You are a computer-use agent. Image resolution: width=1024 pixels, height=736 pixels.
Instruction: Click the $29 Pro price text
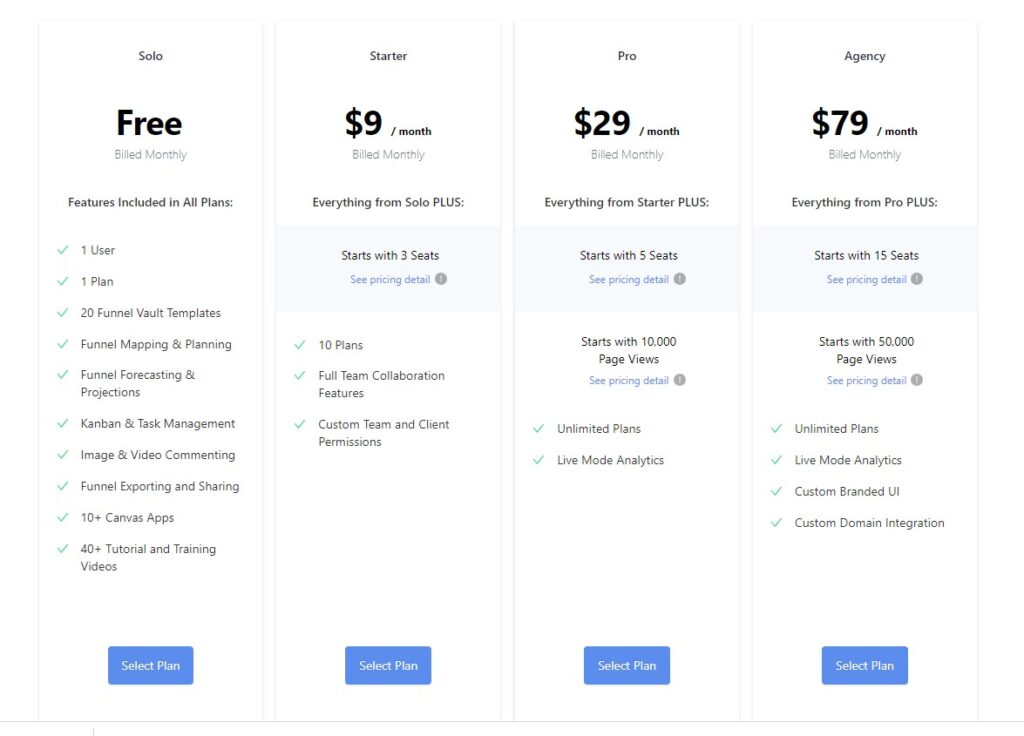click(x=602, y=123)
